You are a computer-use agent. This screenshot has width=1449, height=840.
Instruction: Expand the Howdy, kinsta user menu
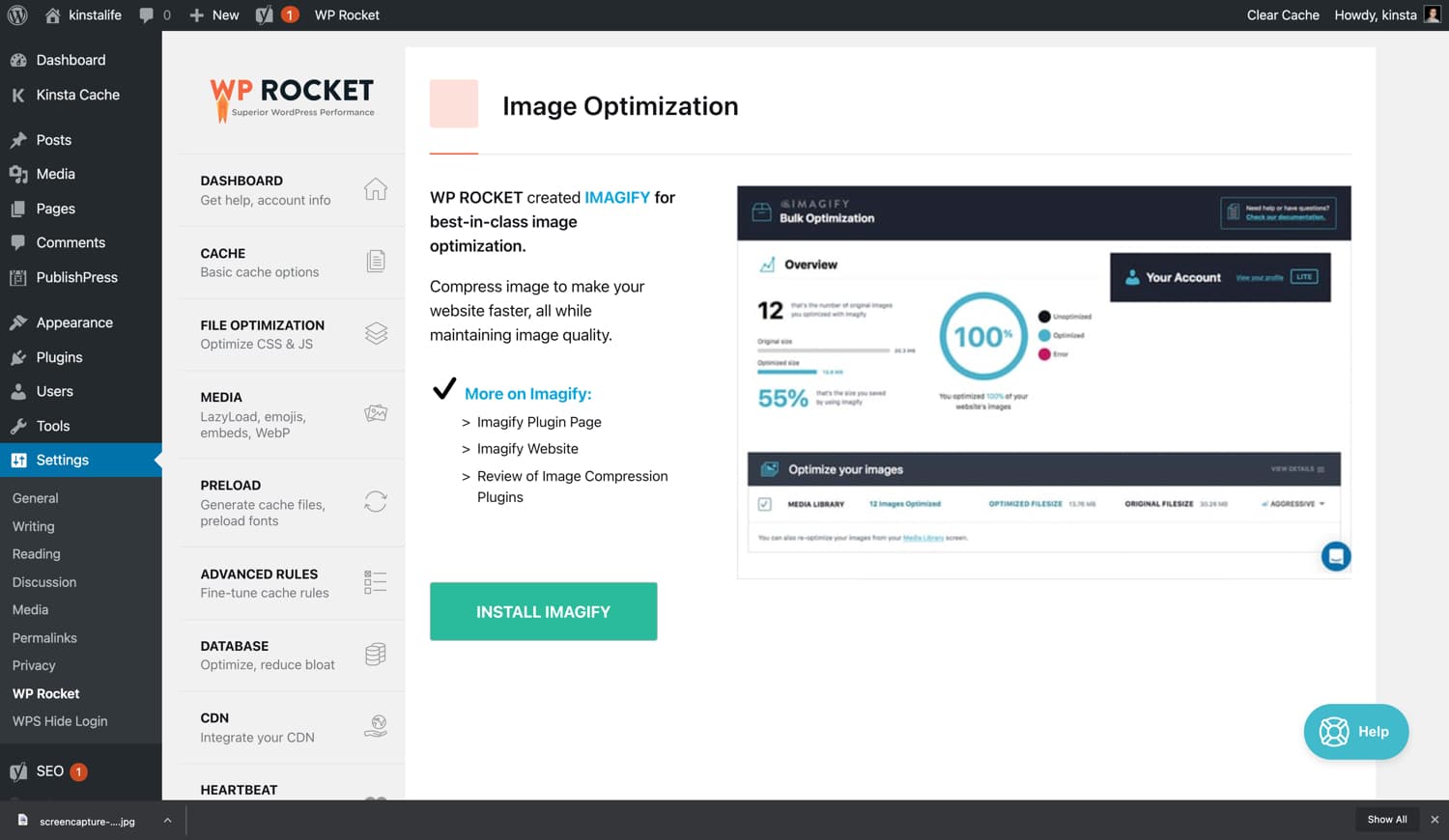(1376, 14)
